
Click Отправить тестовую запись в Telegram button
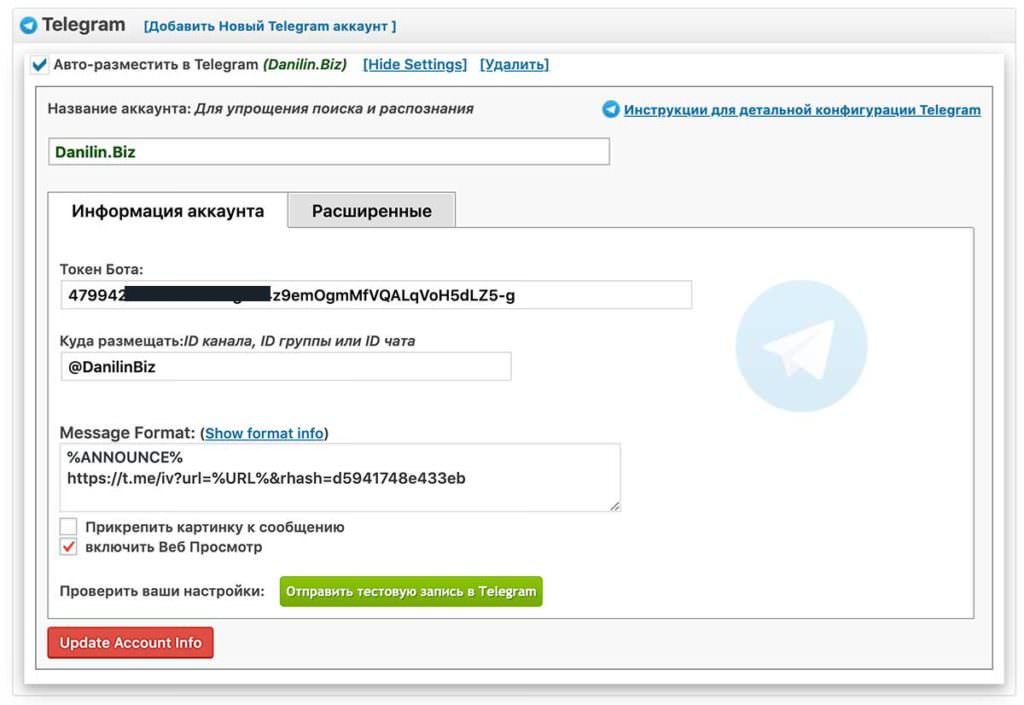tap(411, 591)
